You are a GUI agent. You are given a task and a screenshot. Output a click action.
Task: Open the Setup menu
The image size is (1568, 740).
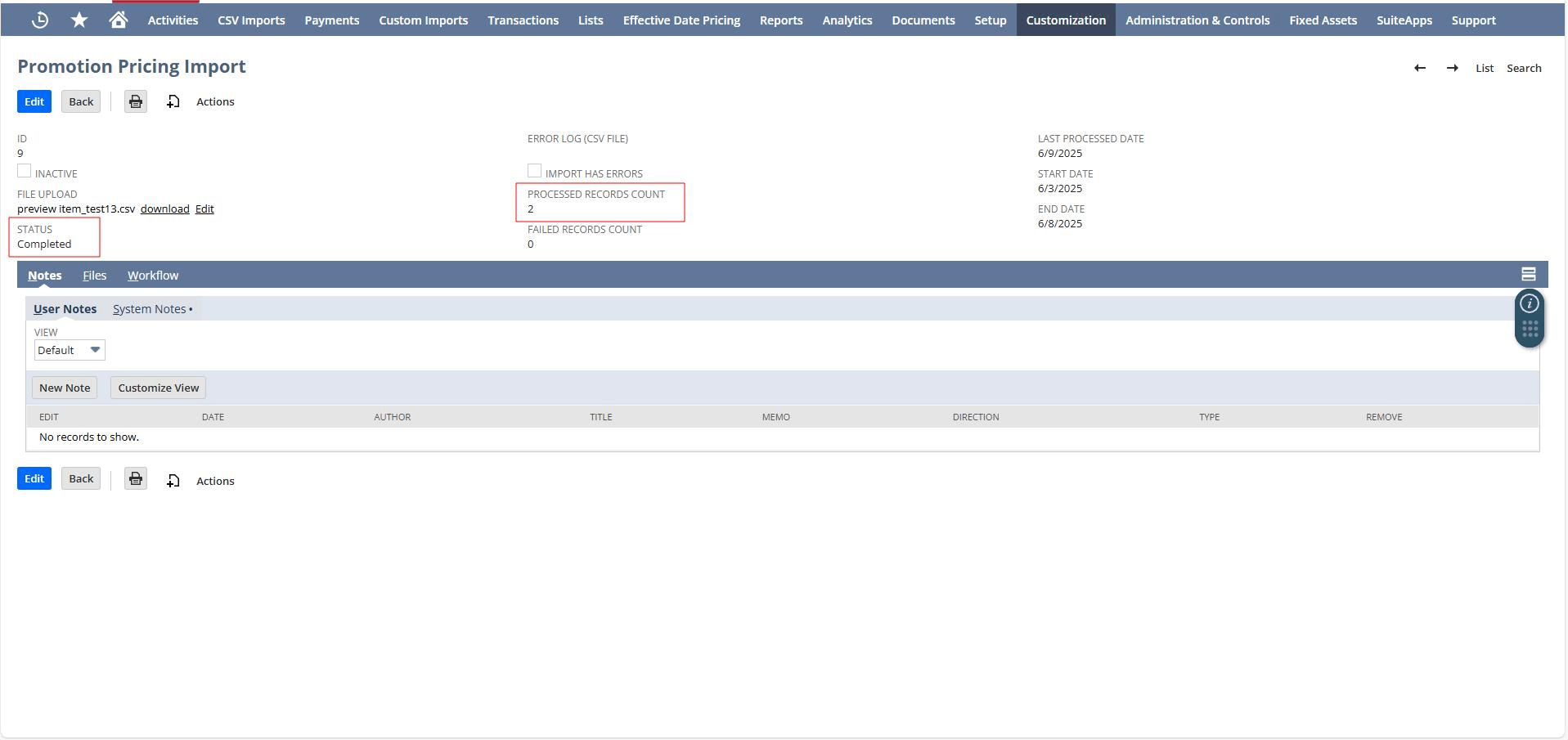point(991,20)
